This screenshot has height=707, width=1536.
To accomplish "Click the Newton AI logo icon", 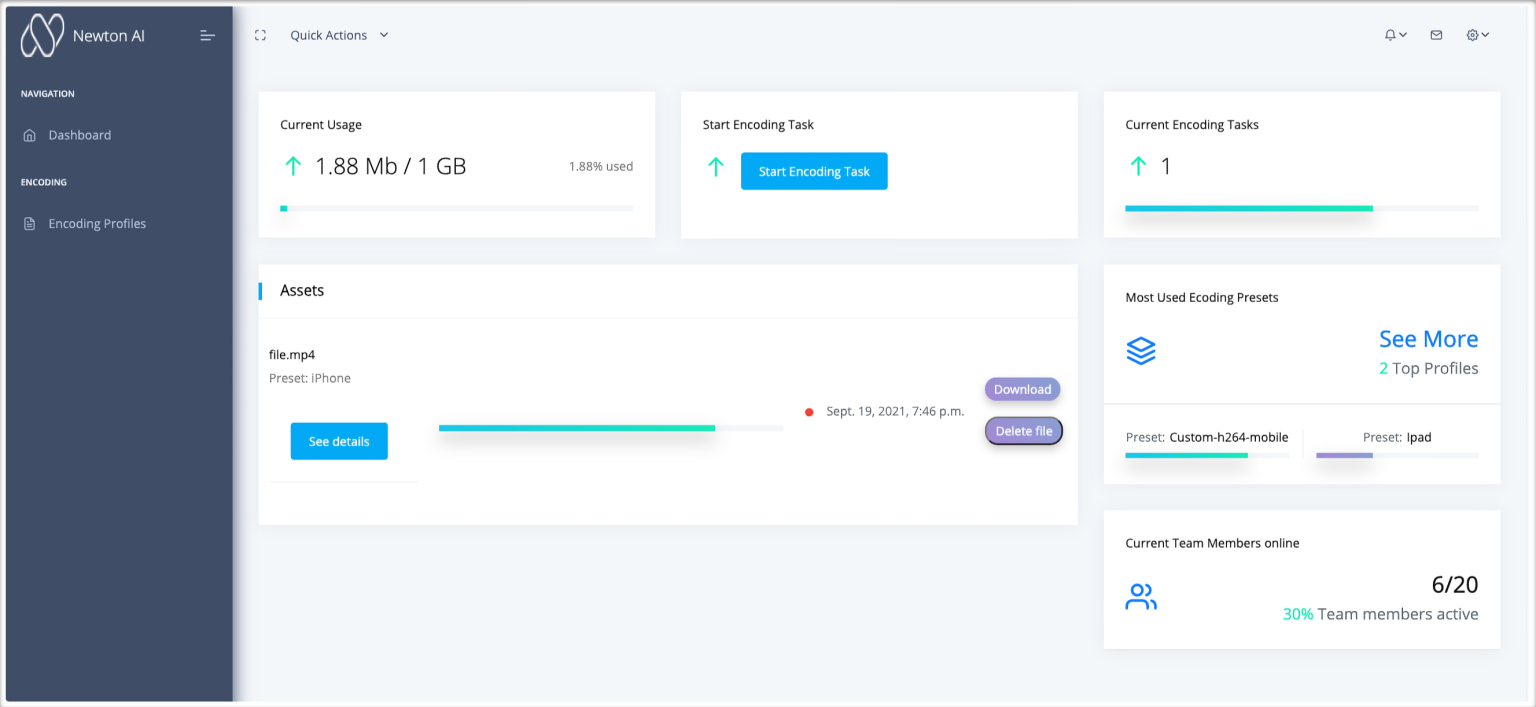I will 42,36.
